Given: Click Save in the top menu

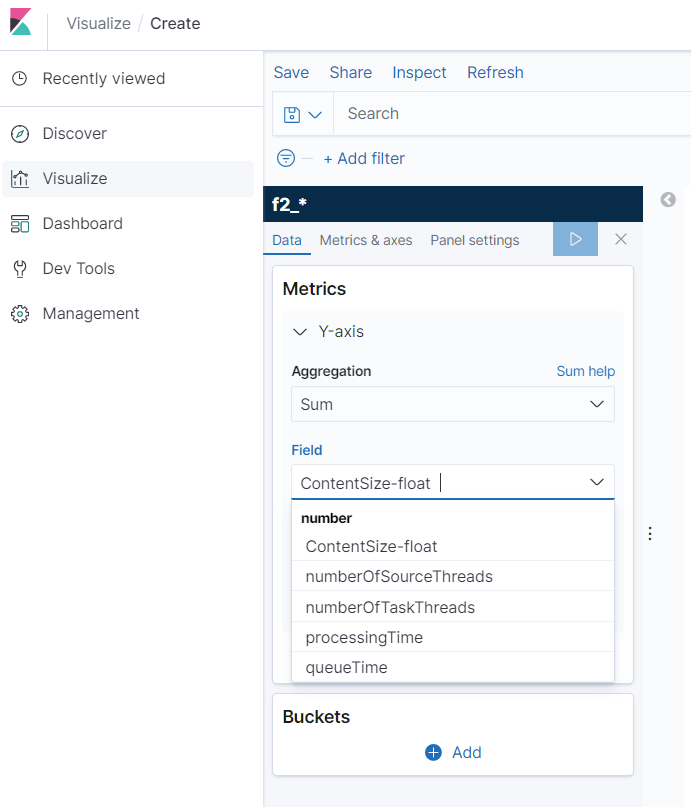Looking at the screenshot, I should pos(291,73).
